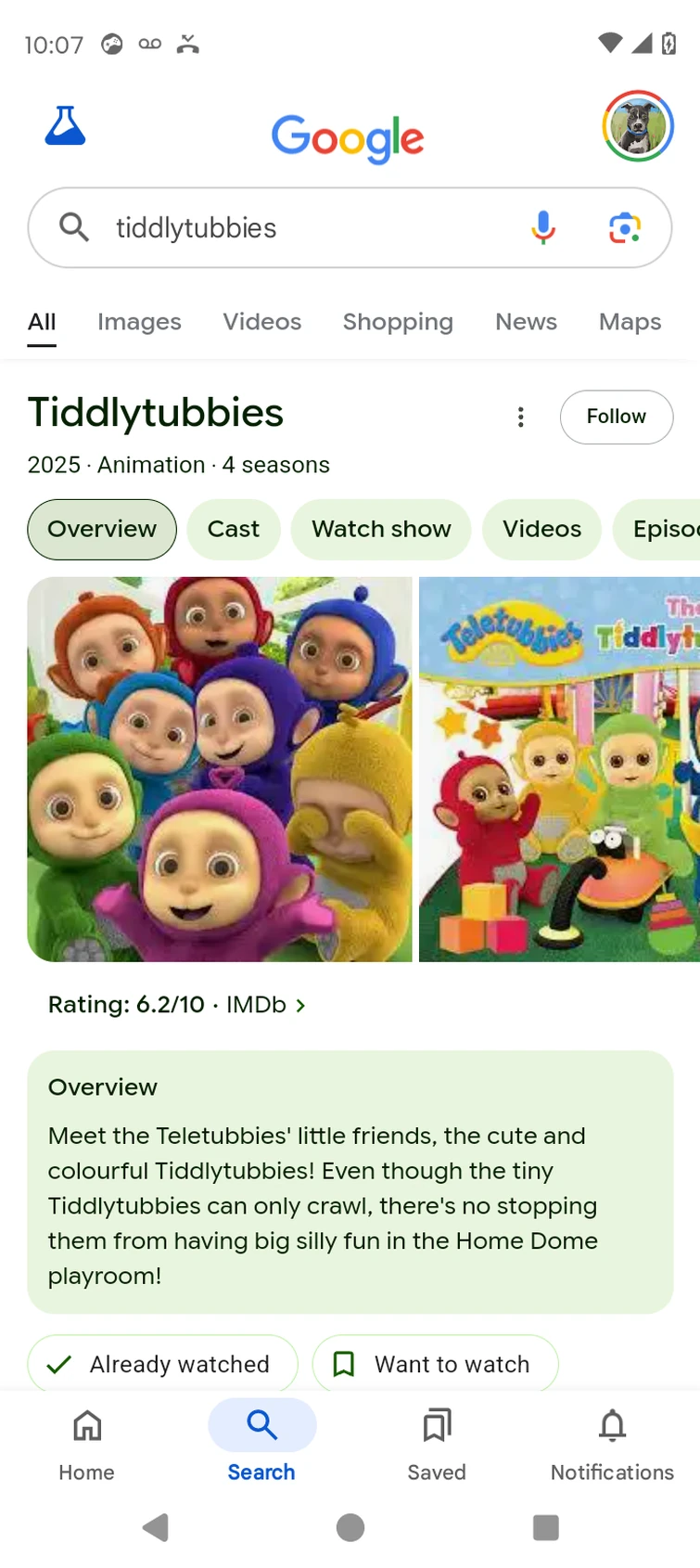
Task: Open Google Lens camera search
Action: (625, 227)
